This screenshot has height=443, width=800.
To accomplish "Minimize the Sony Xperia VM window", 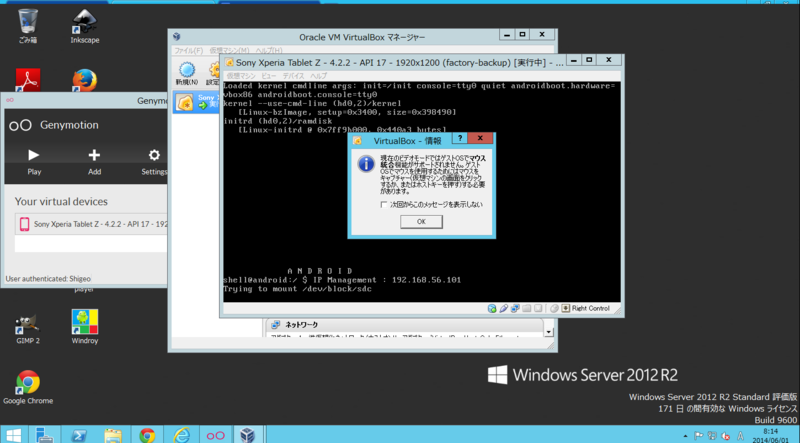I will [x=573, y=60].
